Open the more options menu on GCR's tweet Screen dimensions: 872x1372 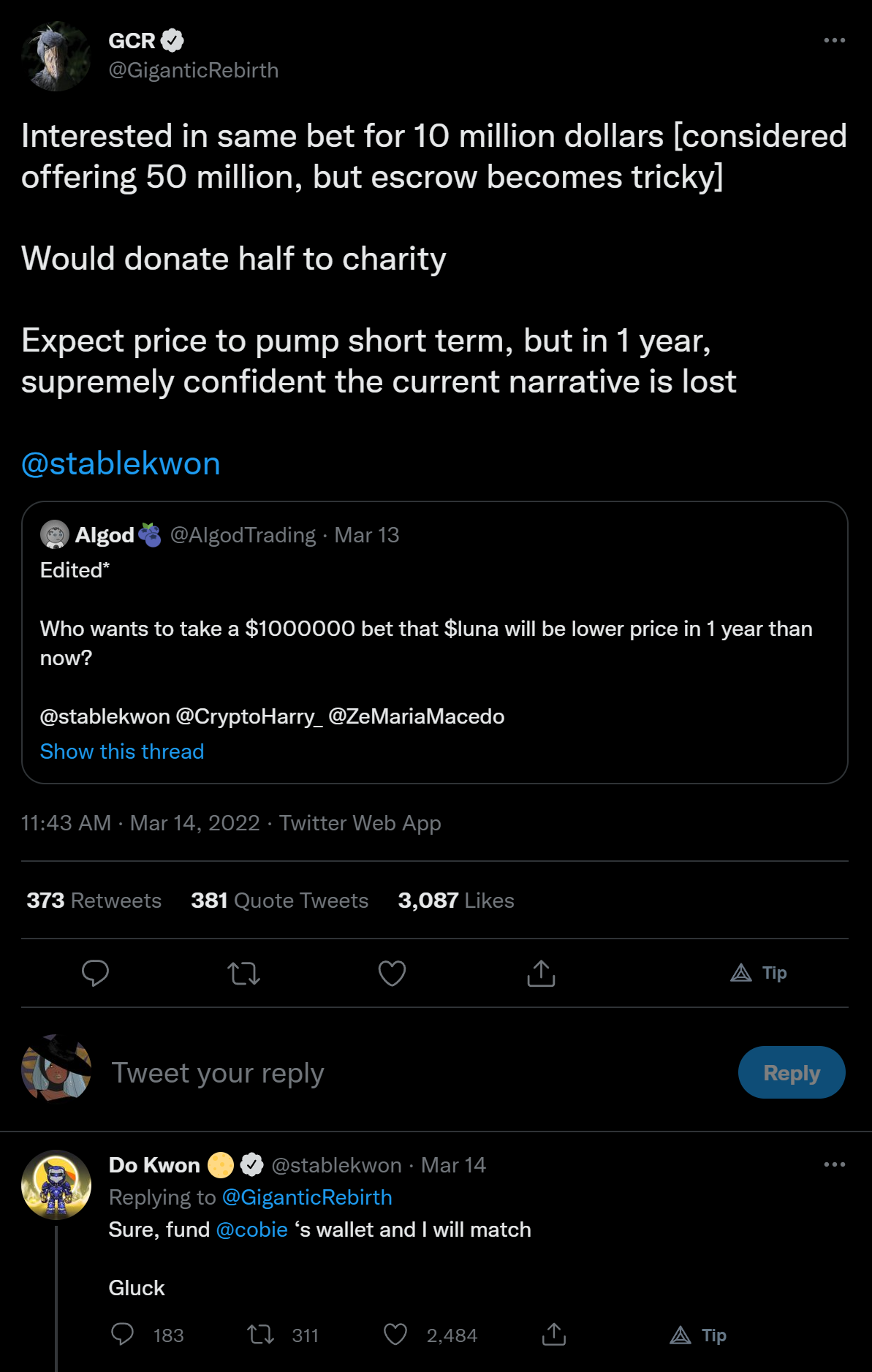pos(834,41)
